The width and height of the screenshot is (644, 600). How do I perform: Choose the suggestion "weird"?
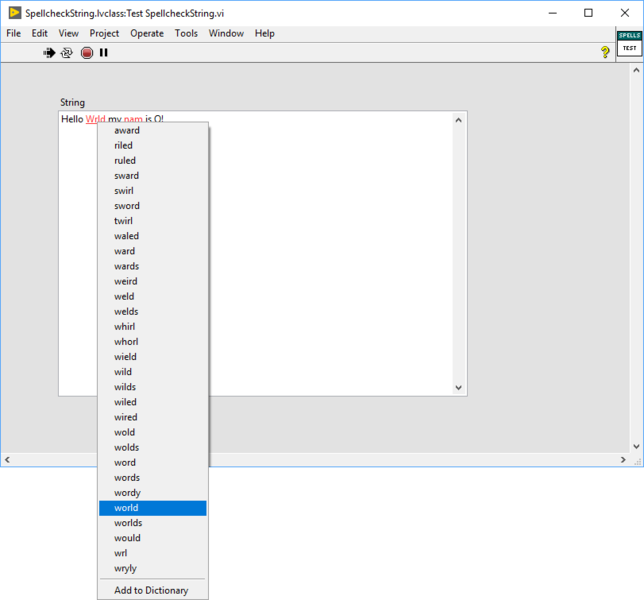point(152,281)
